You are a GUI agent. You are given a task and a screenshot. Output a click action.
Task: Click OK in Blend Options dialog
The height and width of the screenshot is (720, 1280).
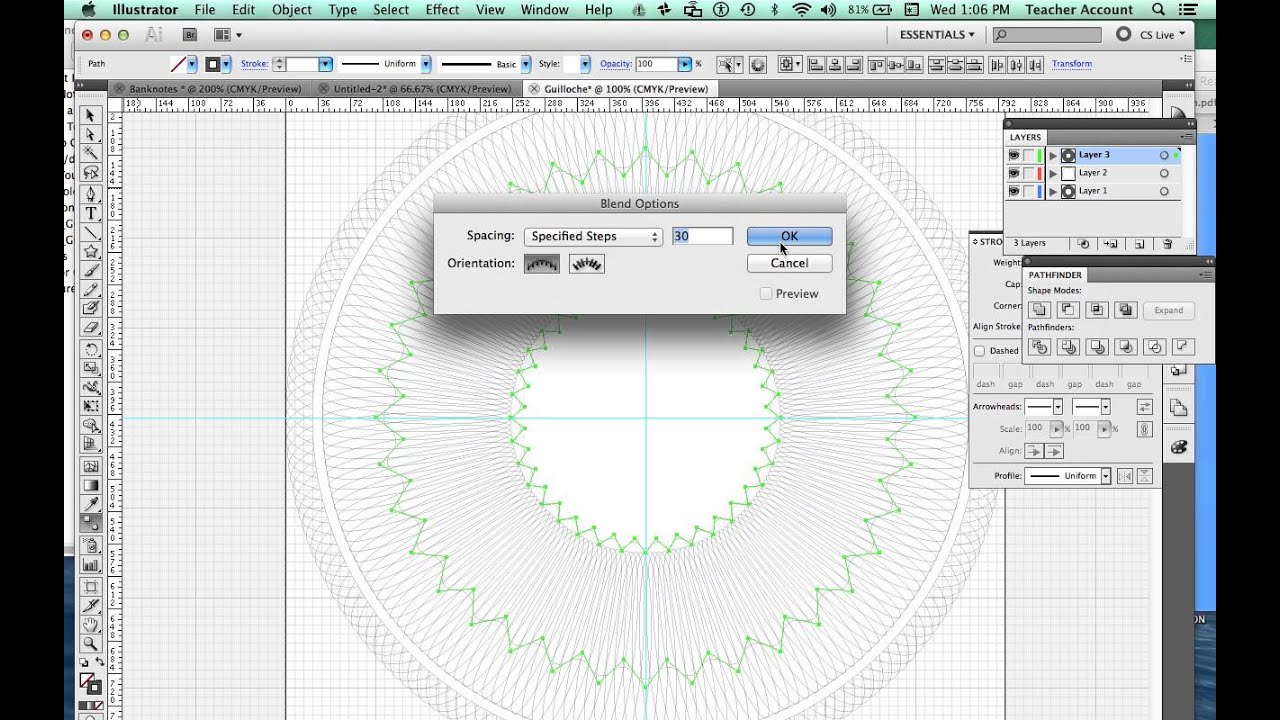[789, 237]
